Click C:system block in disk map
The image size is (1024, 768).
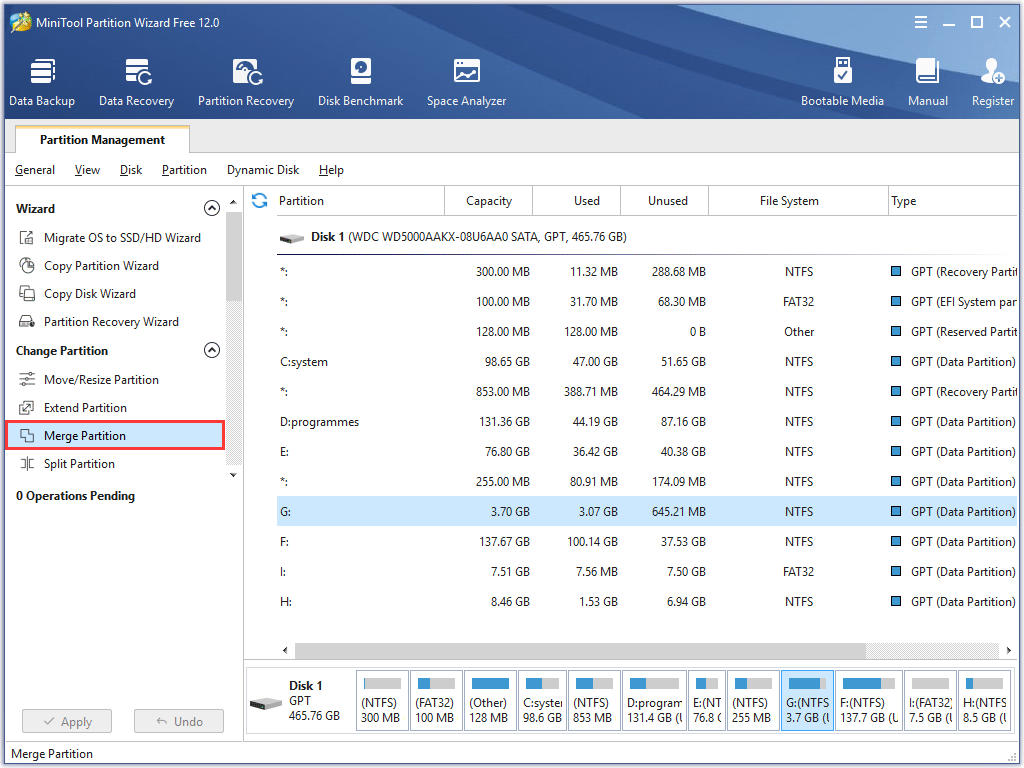coord(542,701)
